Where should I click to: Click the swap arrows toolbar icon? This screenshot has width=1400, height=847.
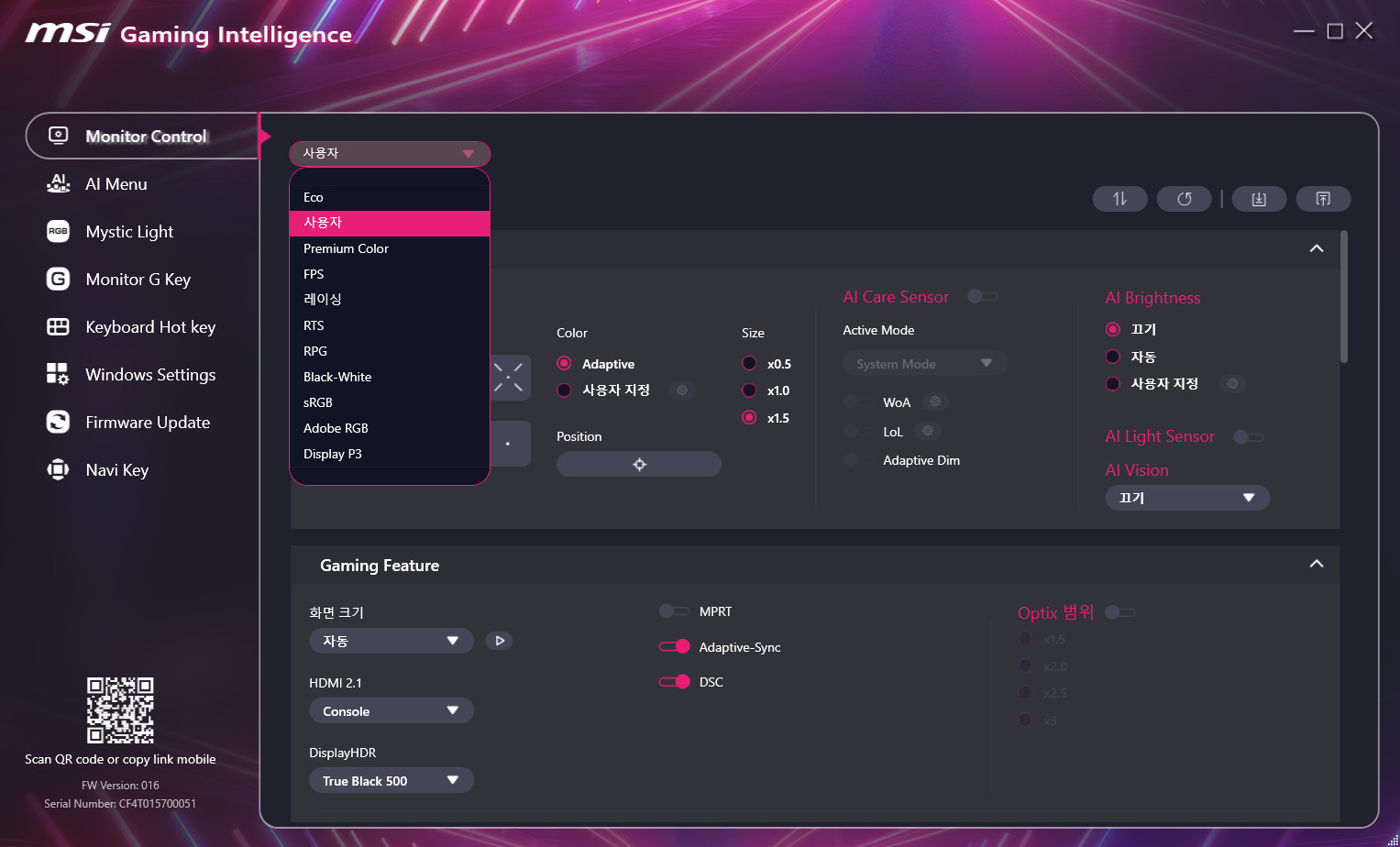[1119, 199]
